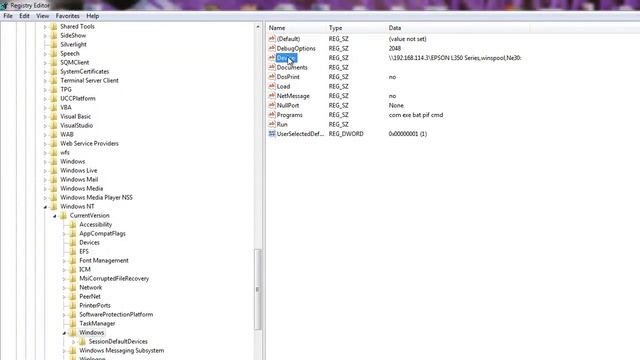Click the PrinterPorts folder icon

pos(73,305)
